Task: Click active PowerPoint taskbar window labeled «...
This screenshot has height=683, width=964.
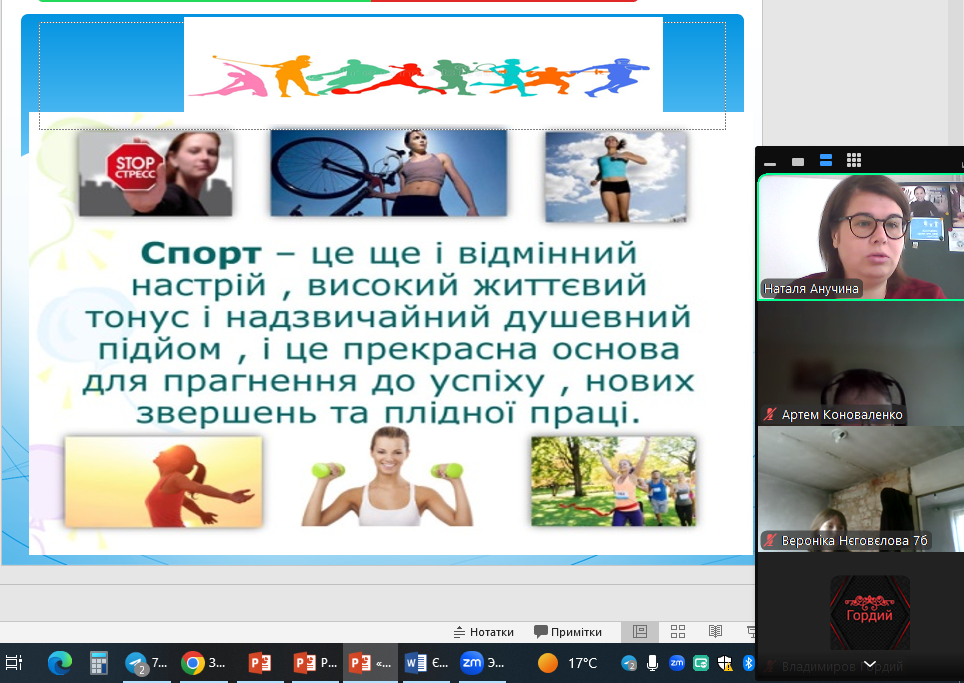Action: pyautogui.click(x=369, y=663)
